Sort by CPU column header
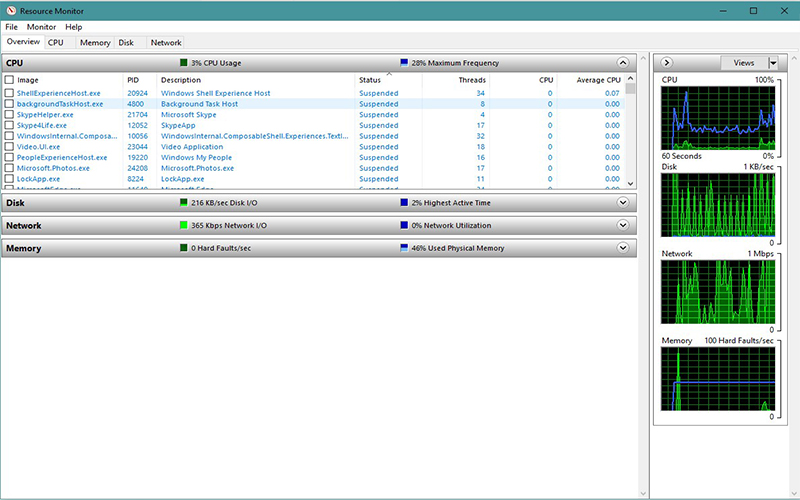800x500 pixels. (x=523, y=80)
